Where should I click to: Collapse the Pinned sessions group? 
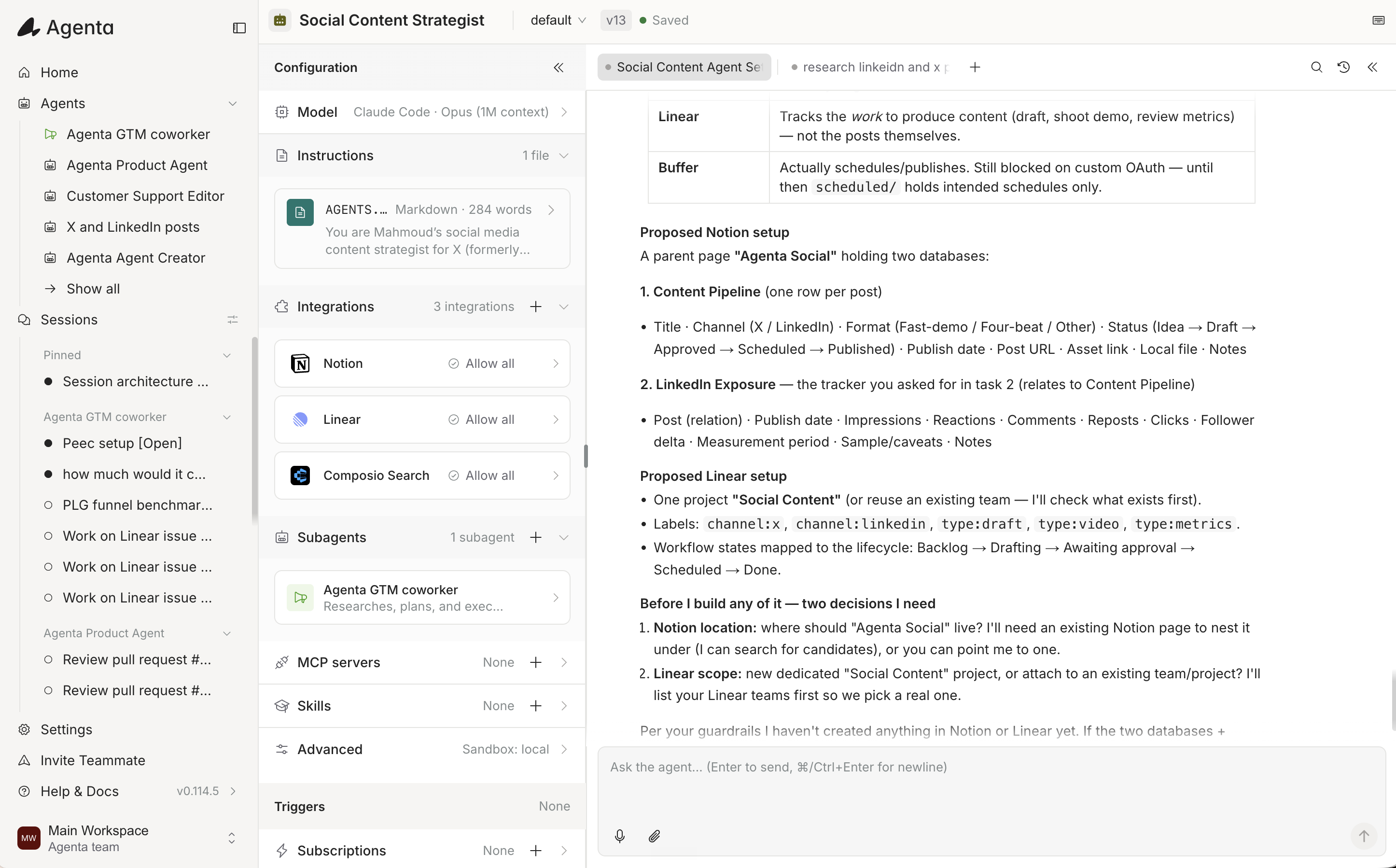pos(227,355)
